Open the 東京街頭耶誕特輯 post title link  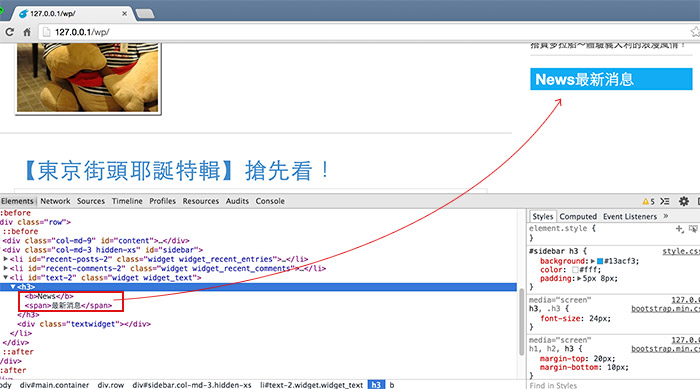click(x=177, y=171)
